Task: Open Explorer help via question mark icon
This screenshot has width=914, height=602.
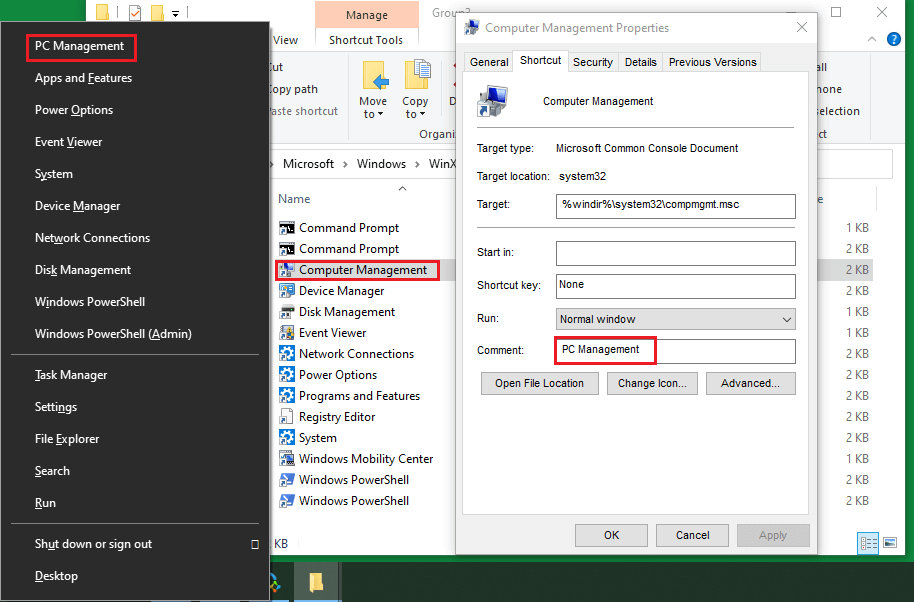Action: [894, 39]
